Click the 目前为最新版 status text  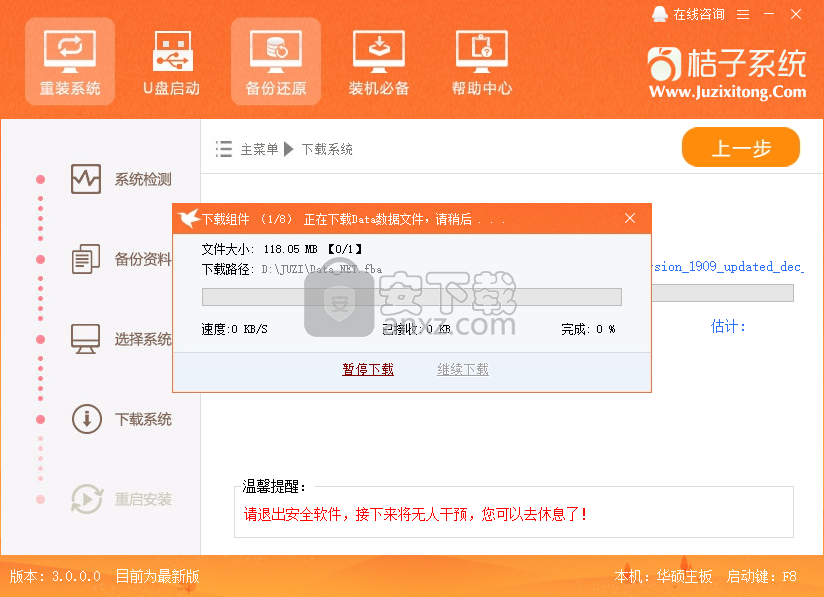click(x=158, y=577)
